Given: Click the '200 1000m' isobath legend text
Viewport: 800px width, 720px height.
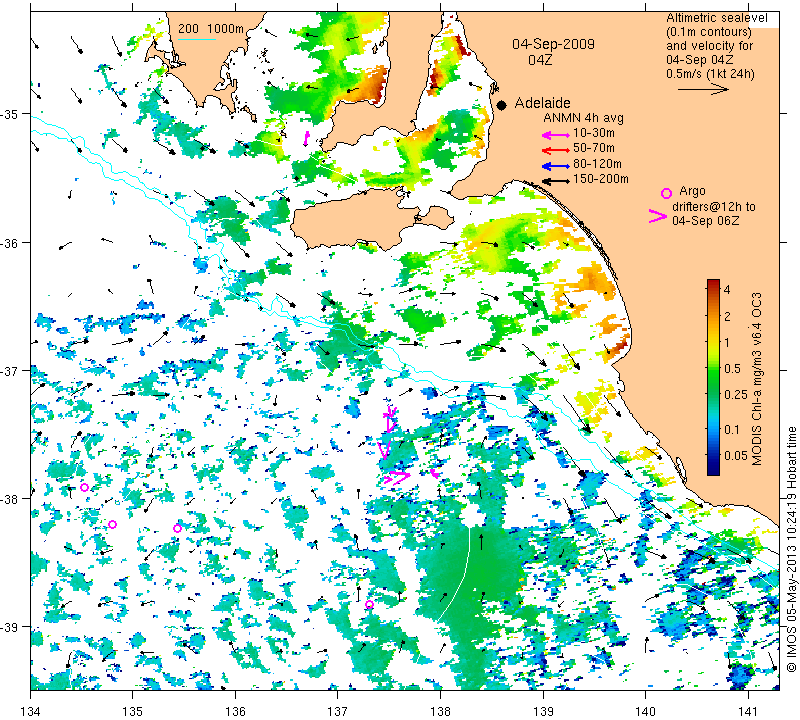Looking at the screenshot, I should coord(211,29).
